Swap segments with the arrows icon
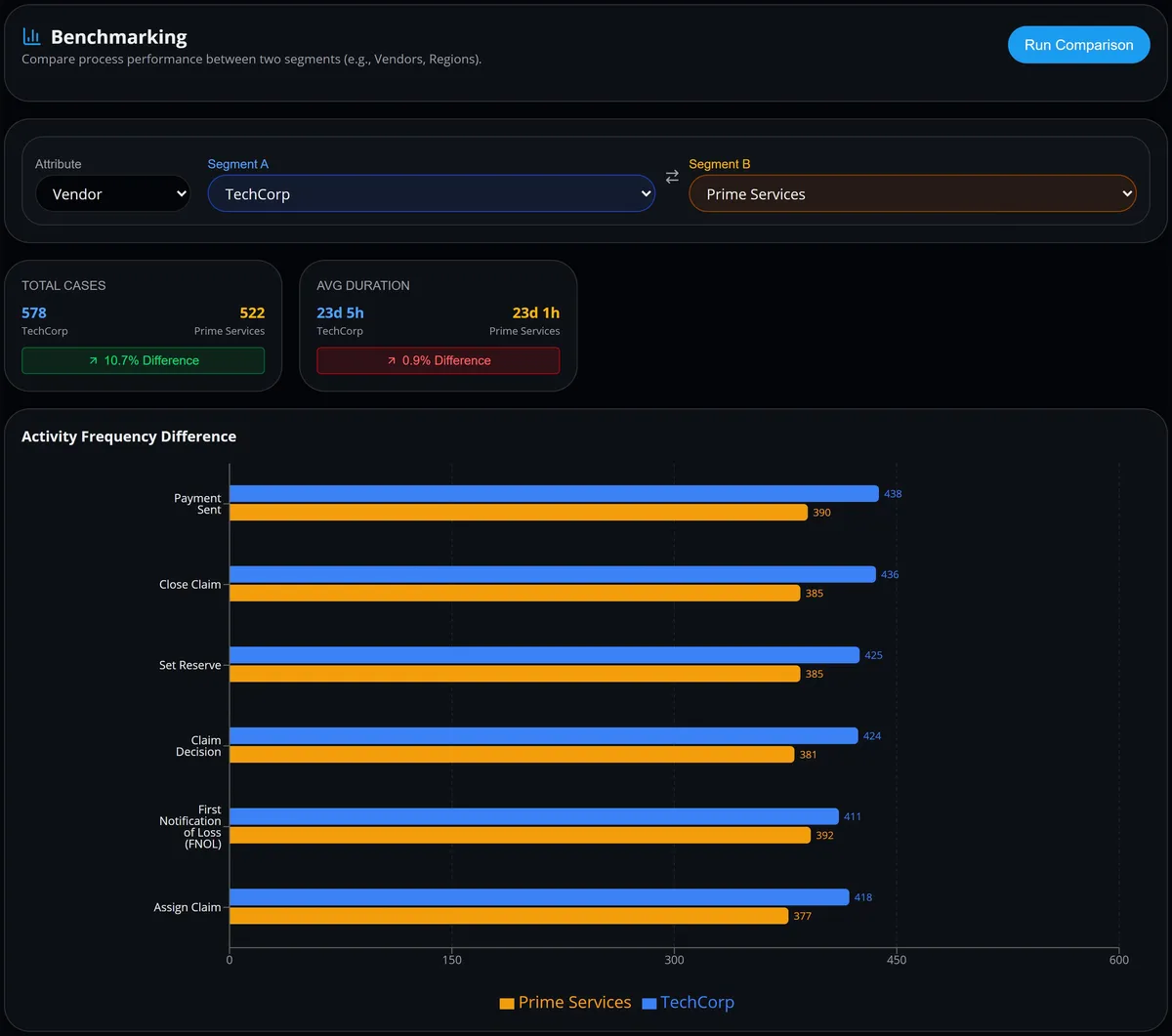 (x=672, y=177)
